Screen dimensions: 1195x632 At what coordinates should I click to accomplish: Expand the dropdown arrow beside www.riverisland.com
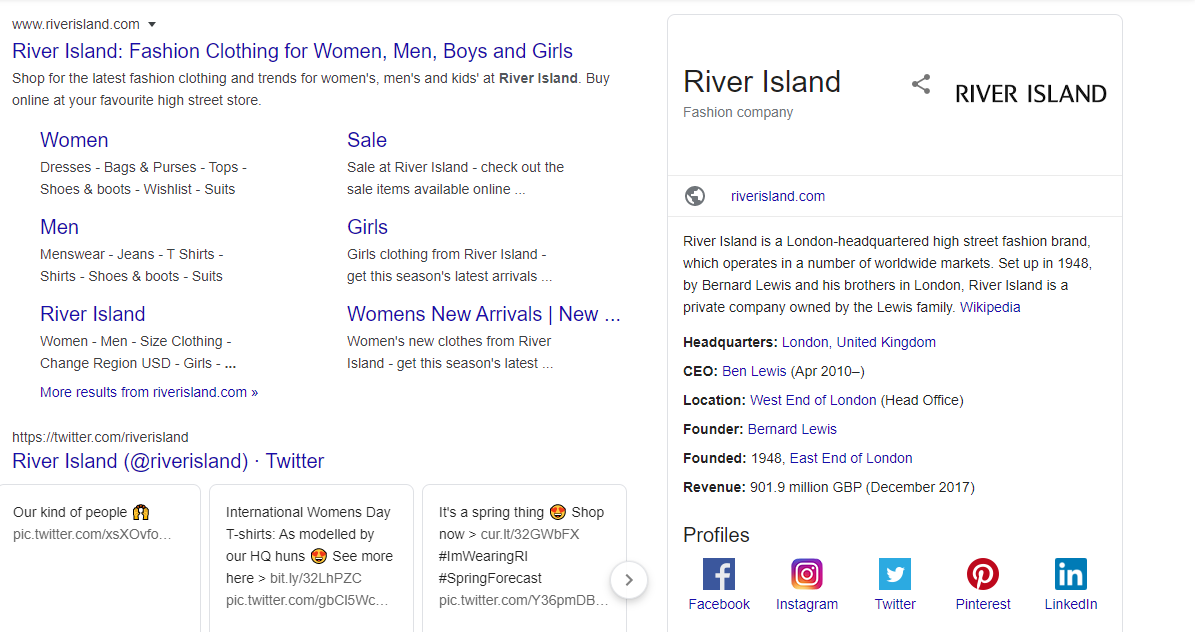(x=152, y=24)
